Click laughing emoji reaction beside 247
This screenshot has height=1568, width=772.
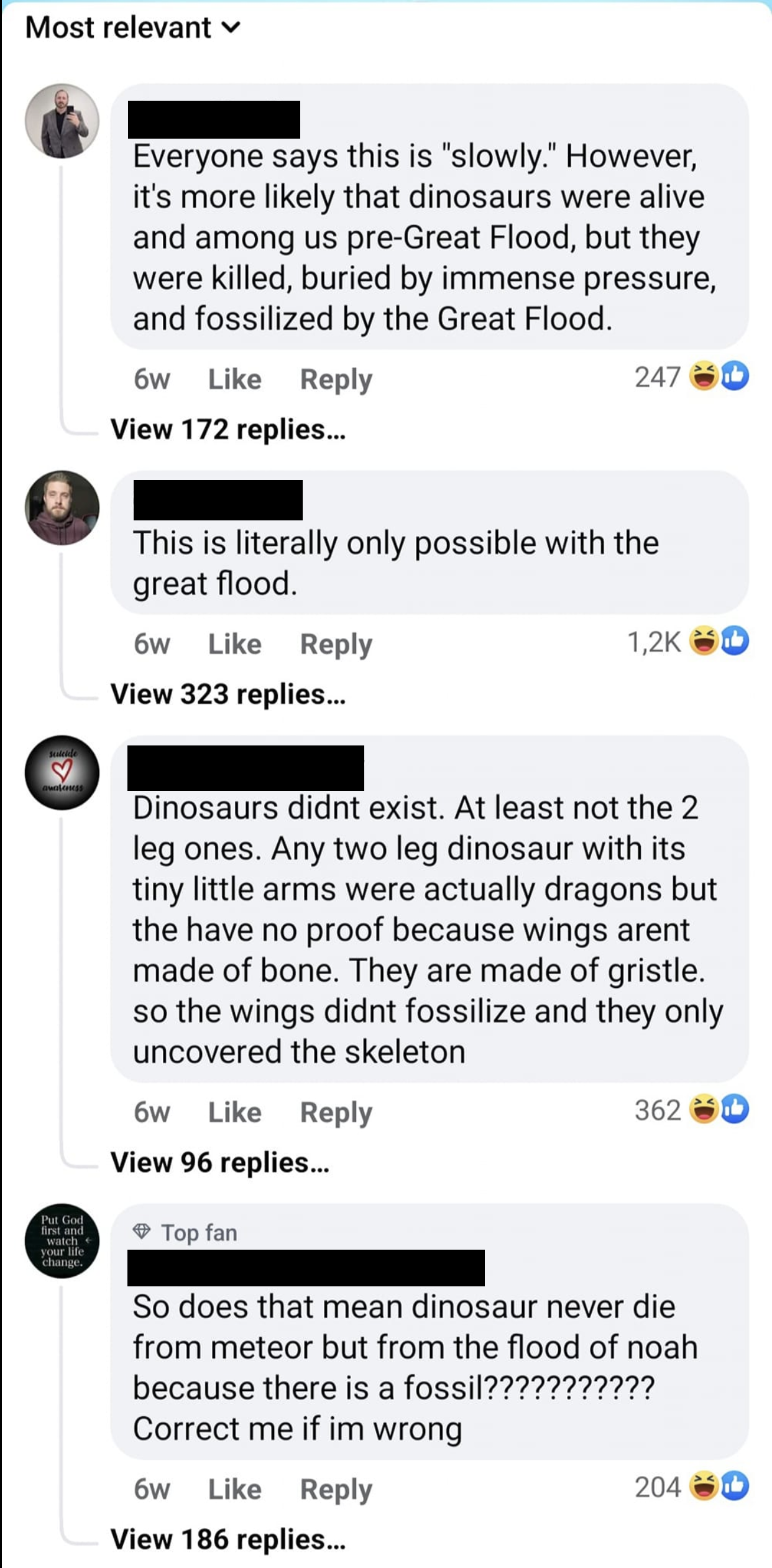point(704,376)
